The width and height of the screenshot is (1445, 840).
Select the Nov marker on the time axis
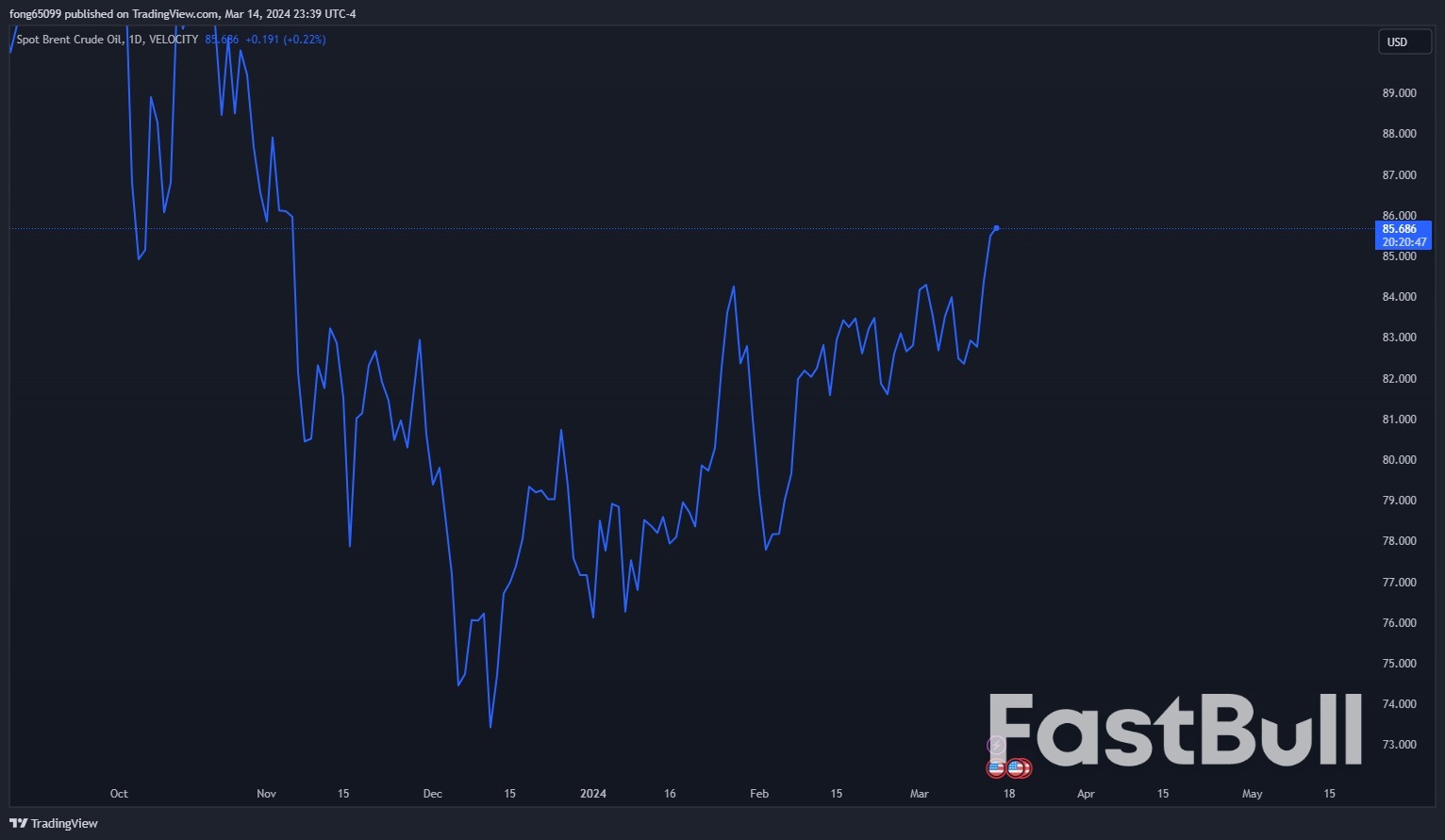(266, 794)
